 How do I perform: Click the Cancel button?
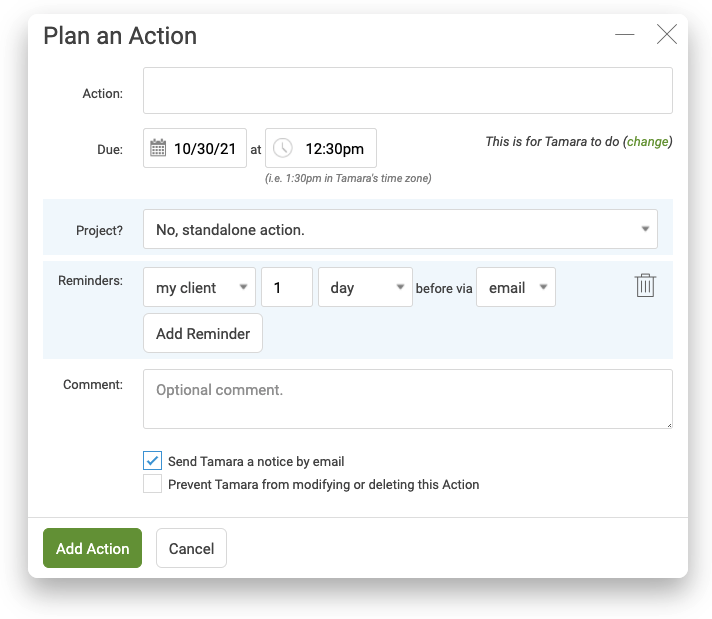point(191,548)
